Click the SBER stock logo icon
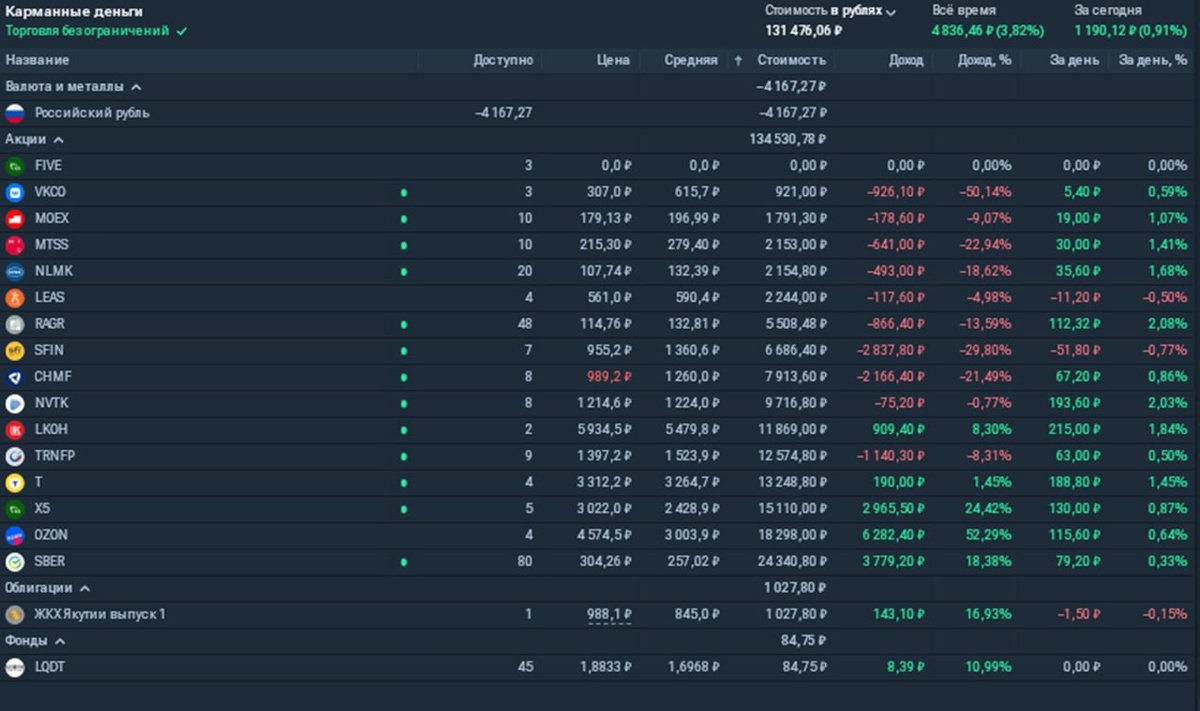The height and width of the screenshot is (711, 1200). 15,562
